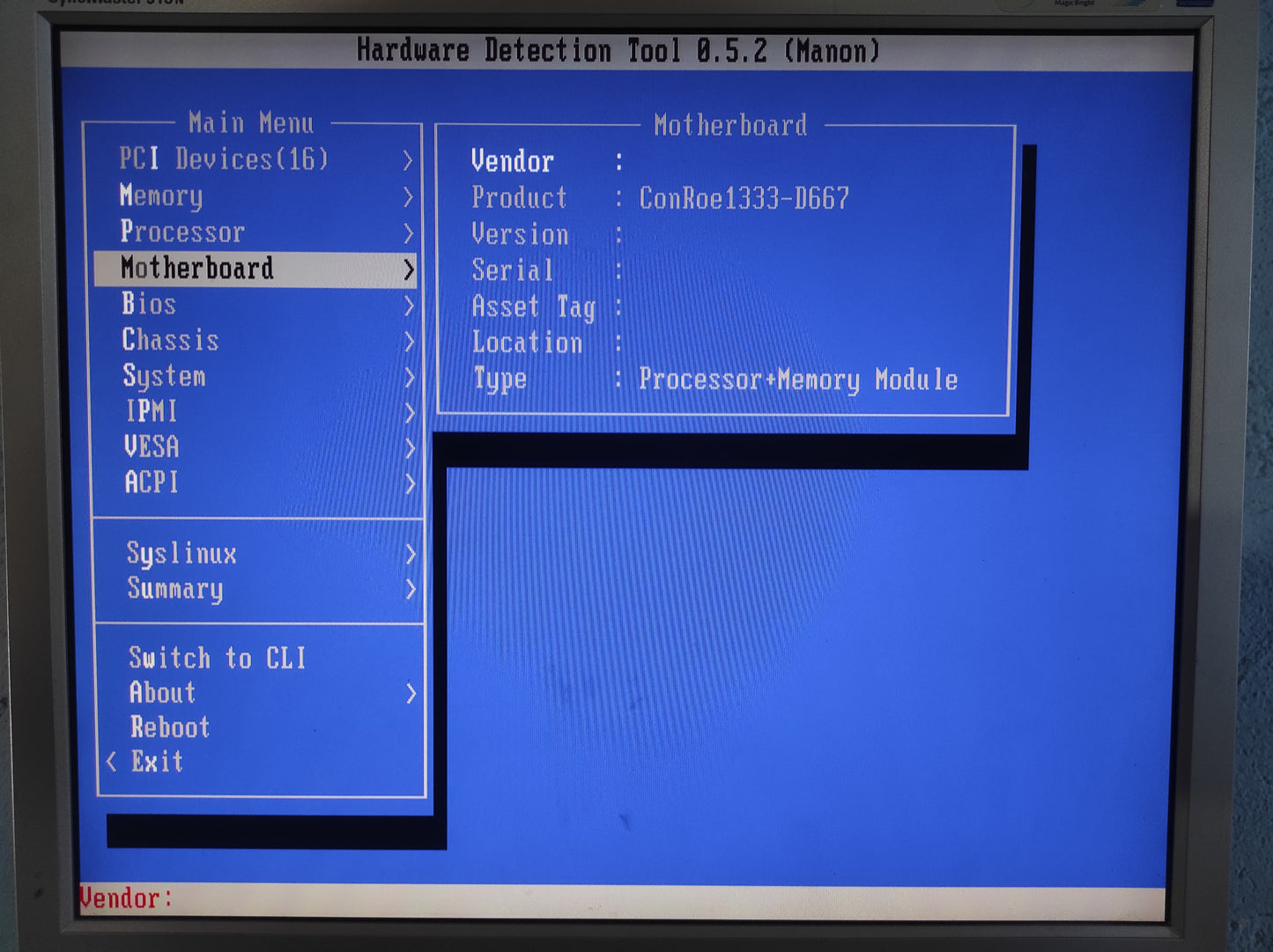The height and width of the screenshot is (952, 1273).
Task: Click Reboot in the menu
Action: tap(170, 727)
